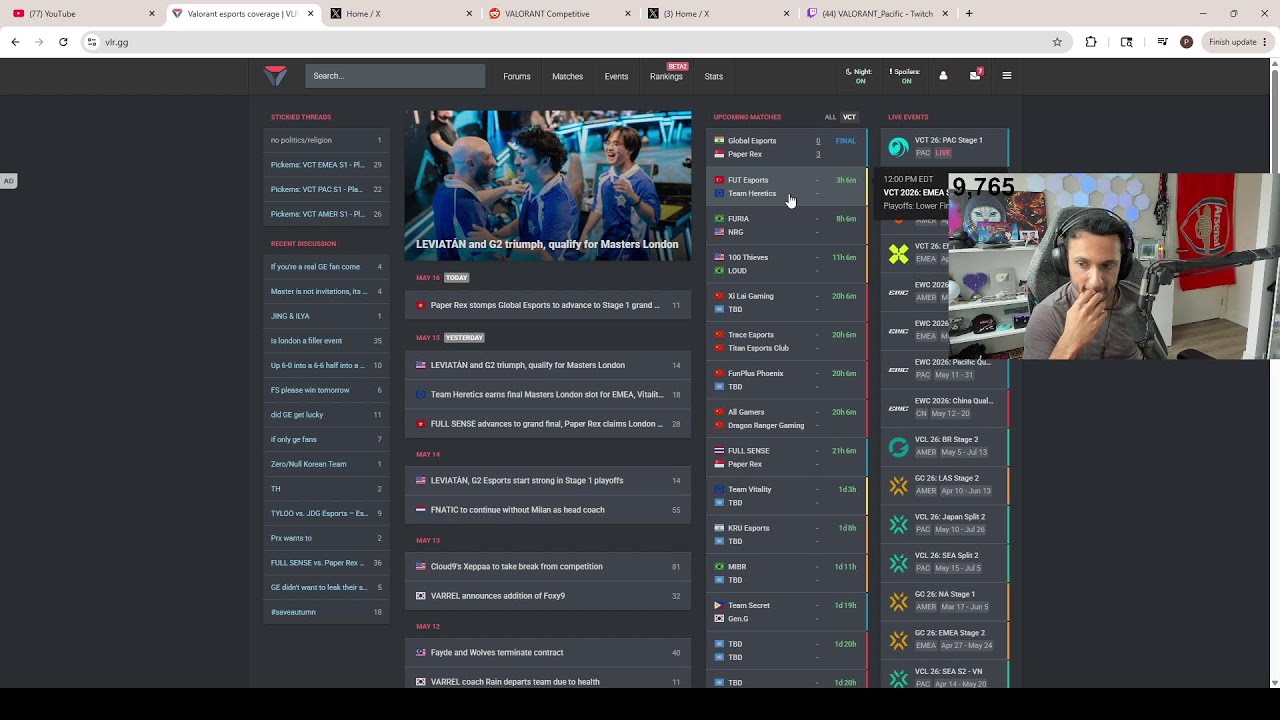Close the YouTube tab
The image size is (1280, 720).
coord(152,14)
